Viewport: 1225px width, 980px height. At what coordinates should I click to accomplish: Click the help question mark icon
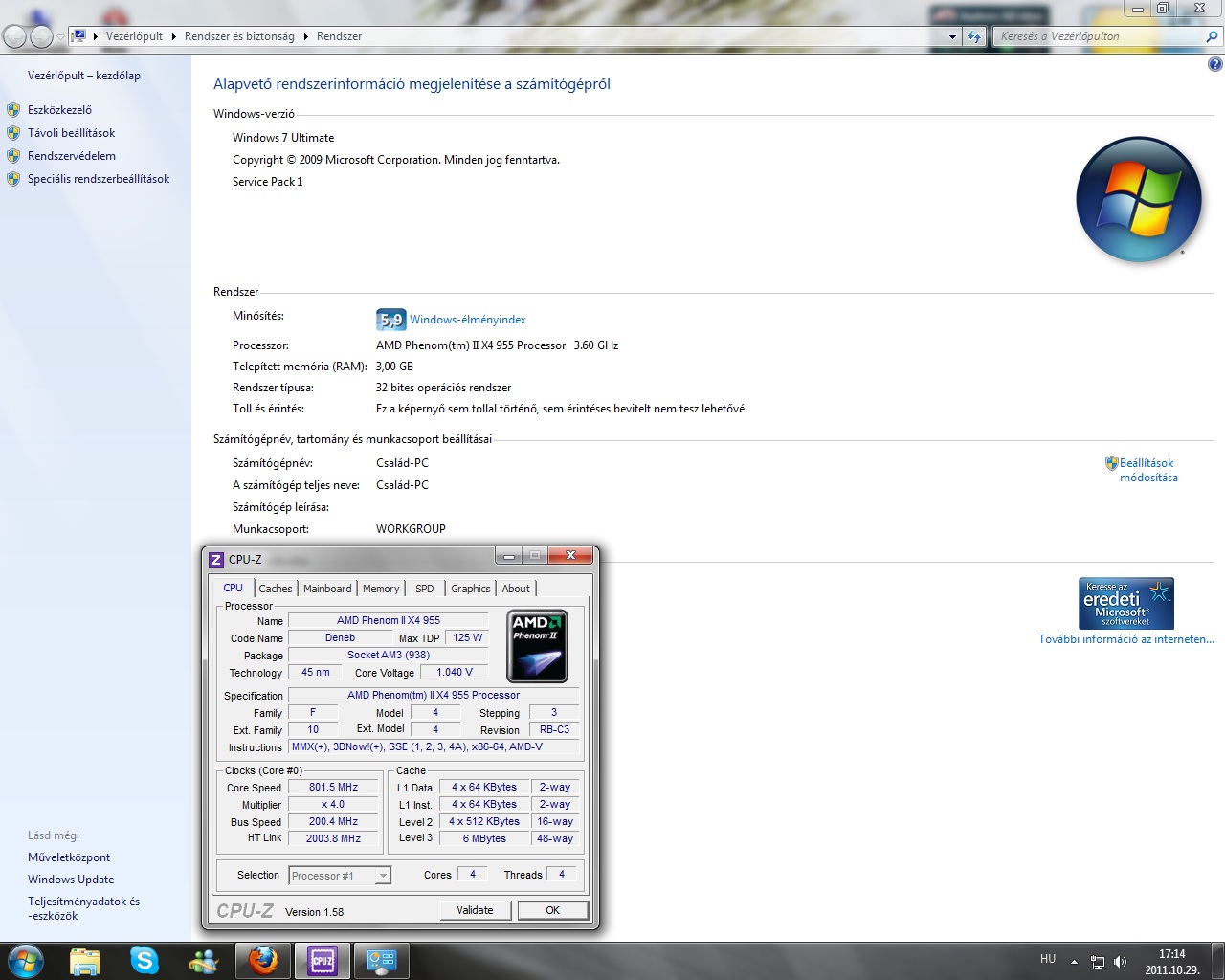(1214, 65)
